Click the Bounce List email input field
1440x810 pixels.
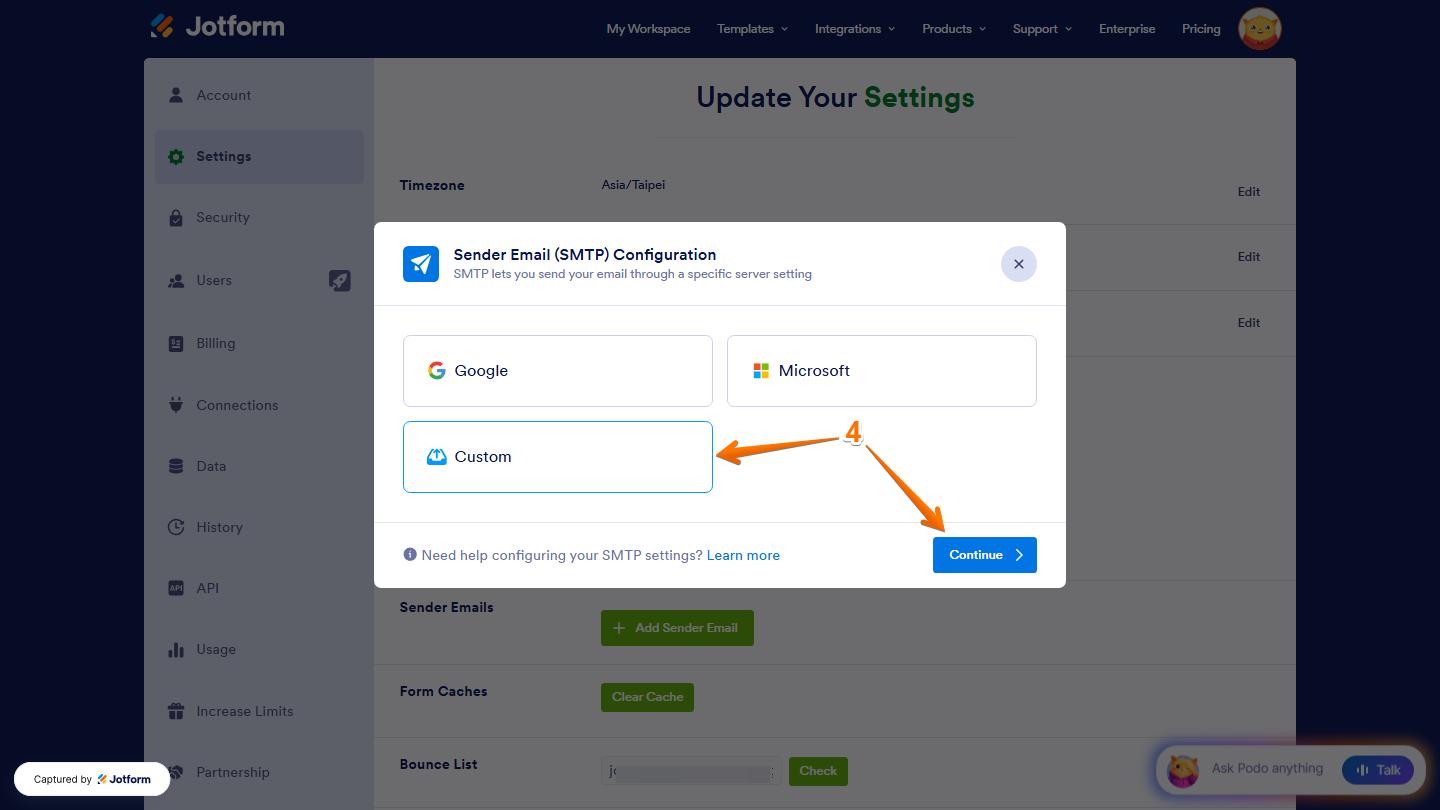(x=691, y=771)
